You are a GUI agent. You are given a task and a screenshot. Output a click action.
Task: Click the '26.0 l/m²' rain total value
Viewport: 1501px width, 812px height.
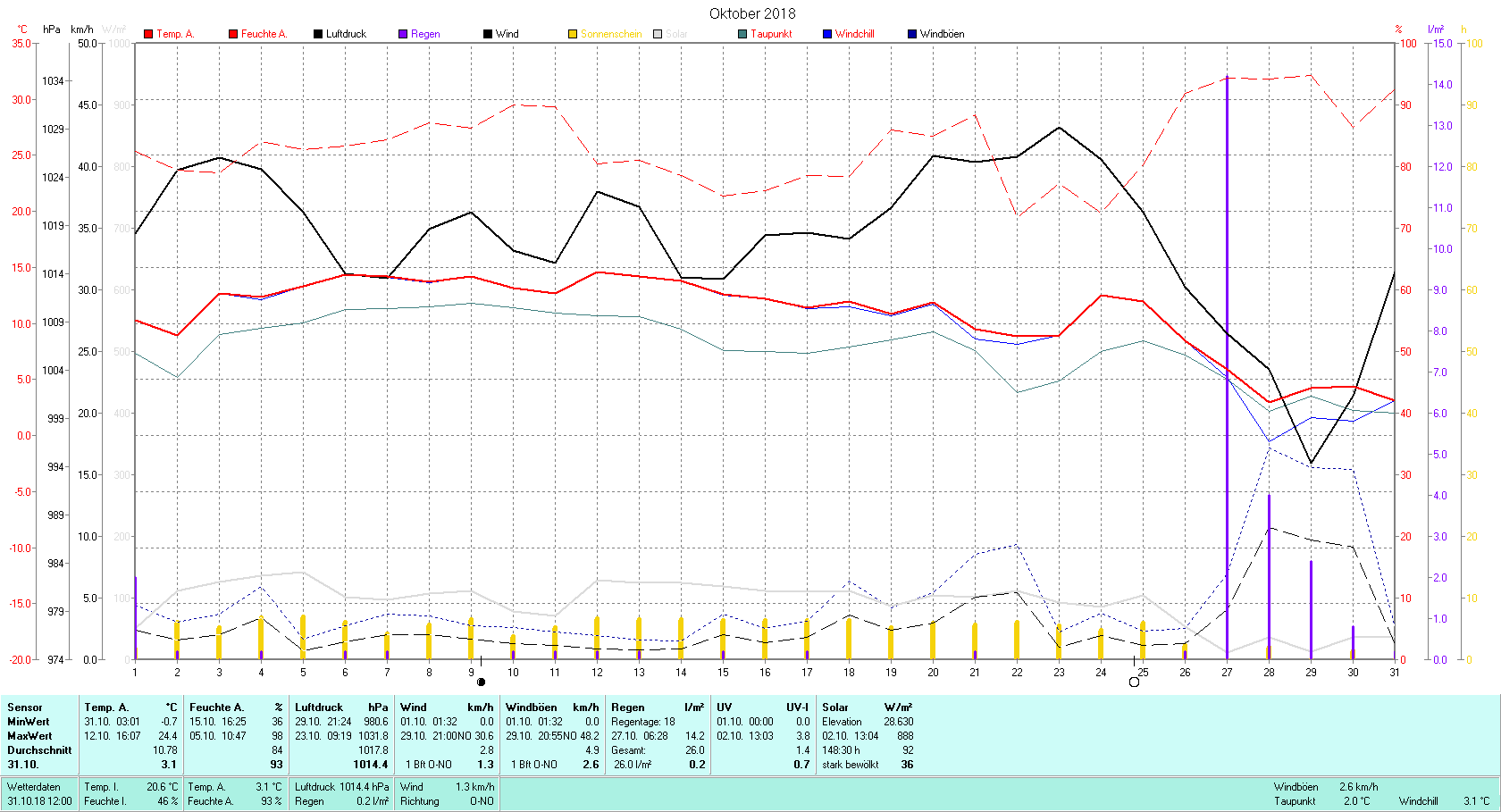coord(633,765)
